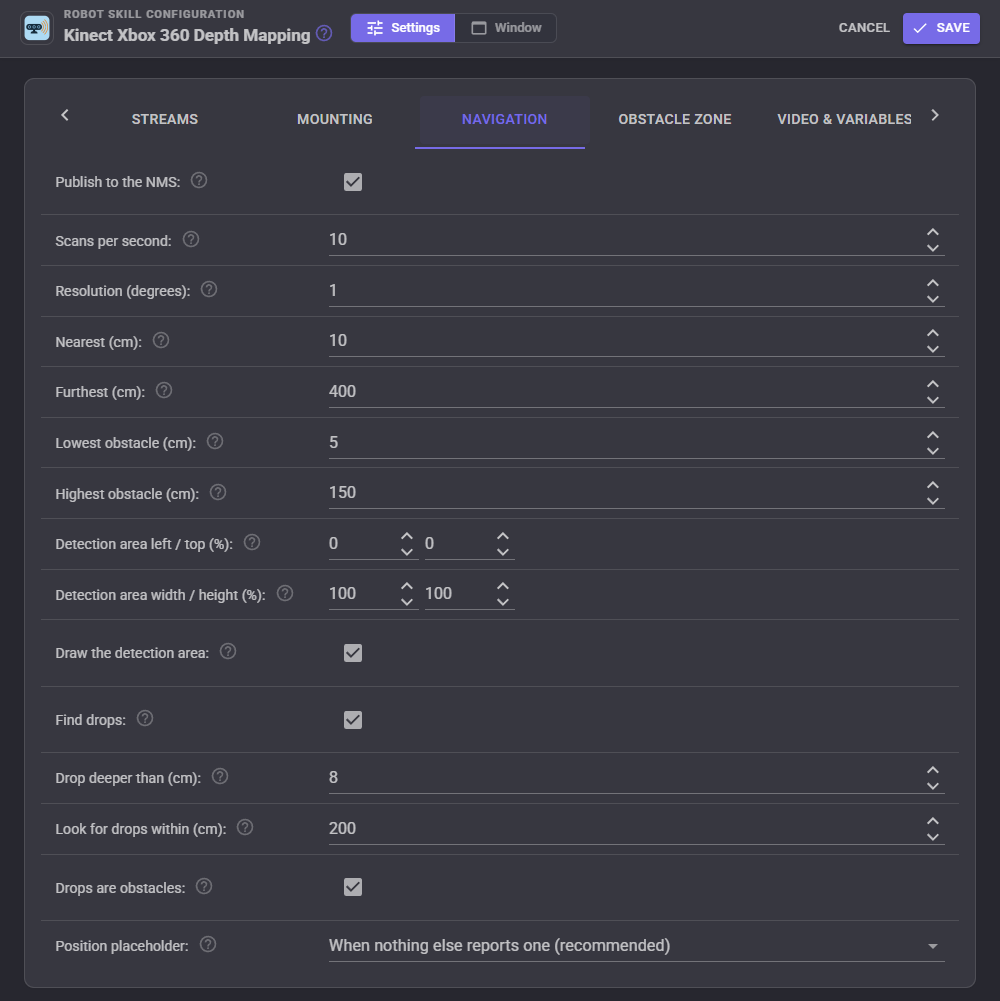Open the Mounting tab
1000x1001 pixels.
tap(335, 119)
